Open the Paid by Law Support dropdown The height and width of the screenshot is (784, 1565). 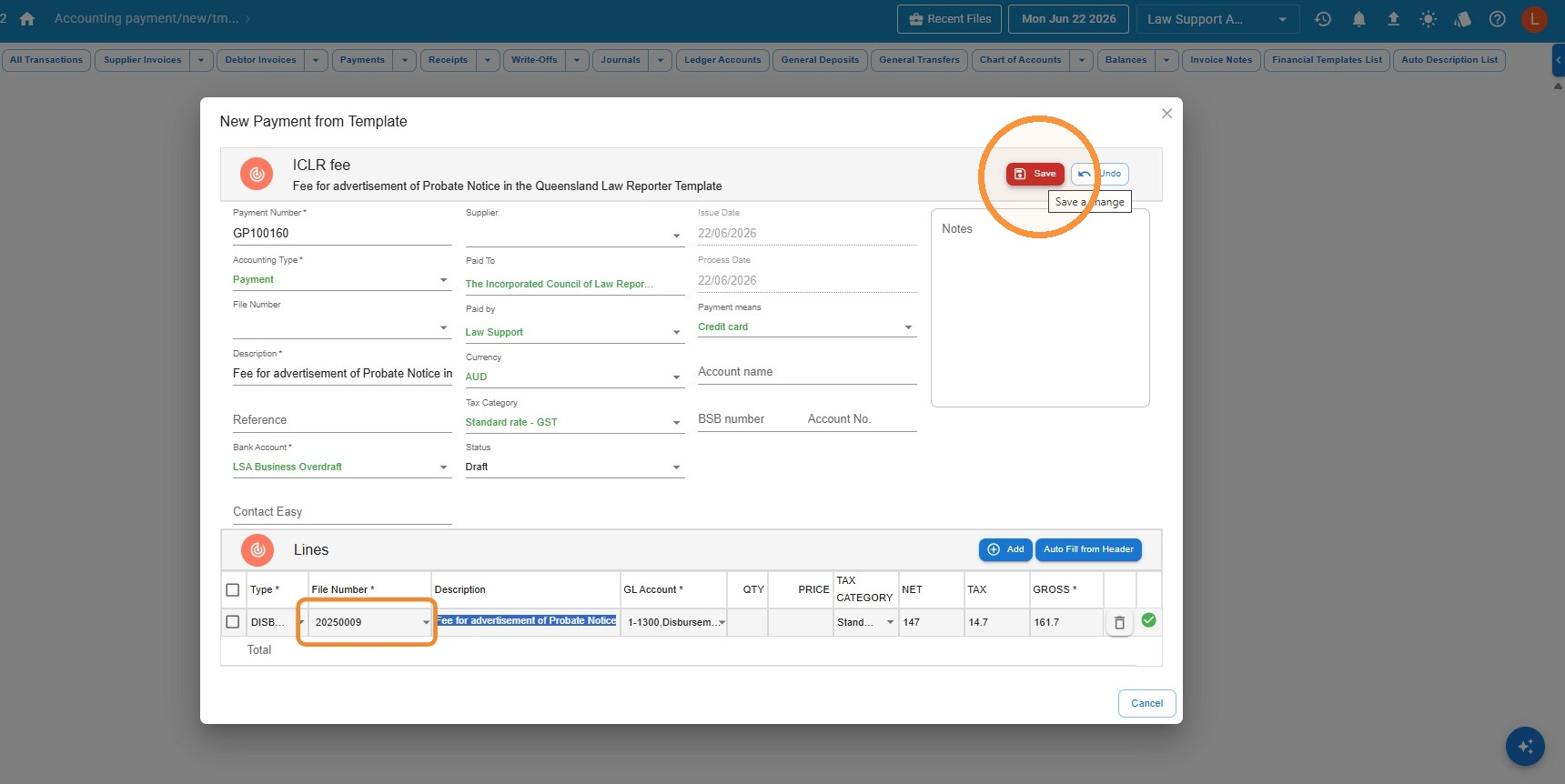tap(676, 333)
